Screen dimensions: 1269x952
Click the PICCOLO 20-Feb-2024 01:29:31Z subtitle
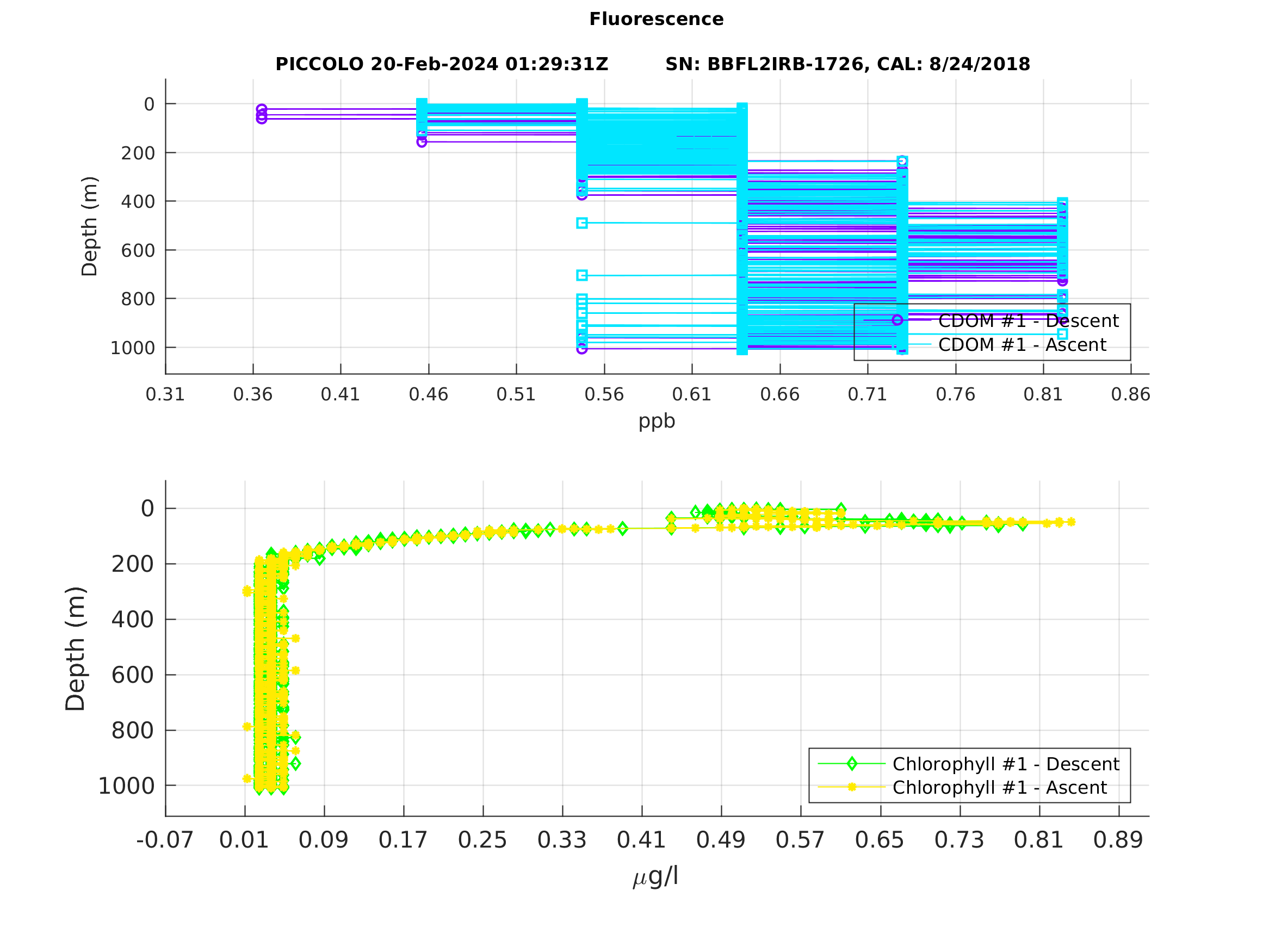(442, 64)
